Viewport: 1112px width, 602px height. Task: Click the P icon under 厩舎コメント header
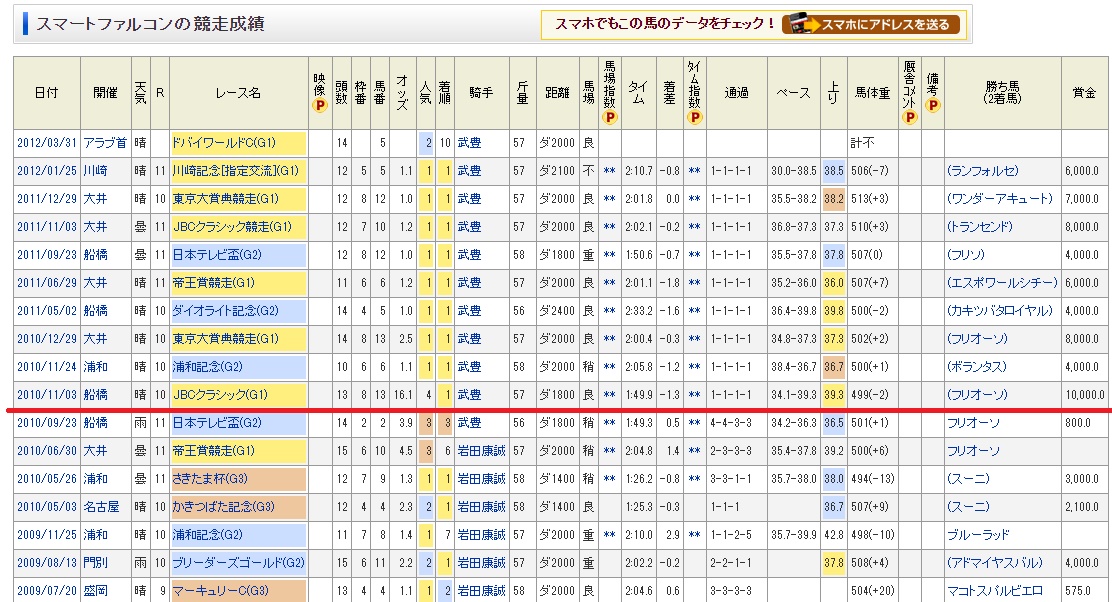pyautogui.click(x=909, y=117)
